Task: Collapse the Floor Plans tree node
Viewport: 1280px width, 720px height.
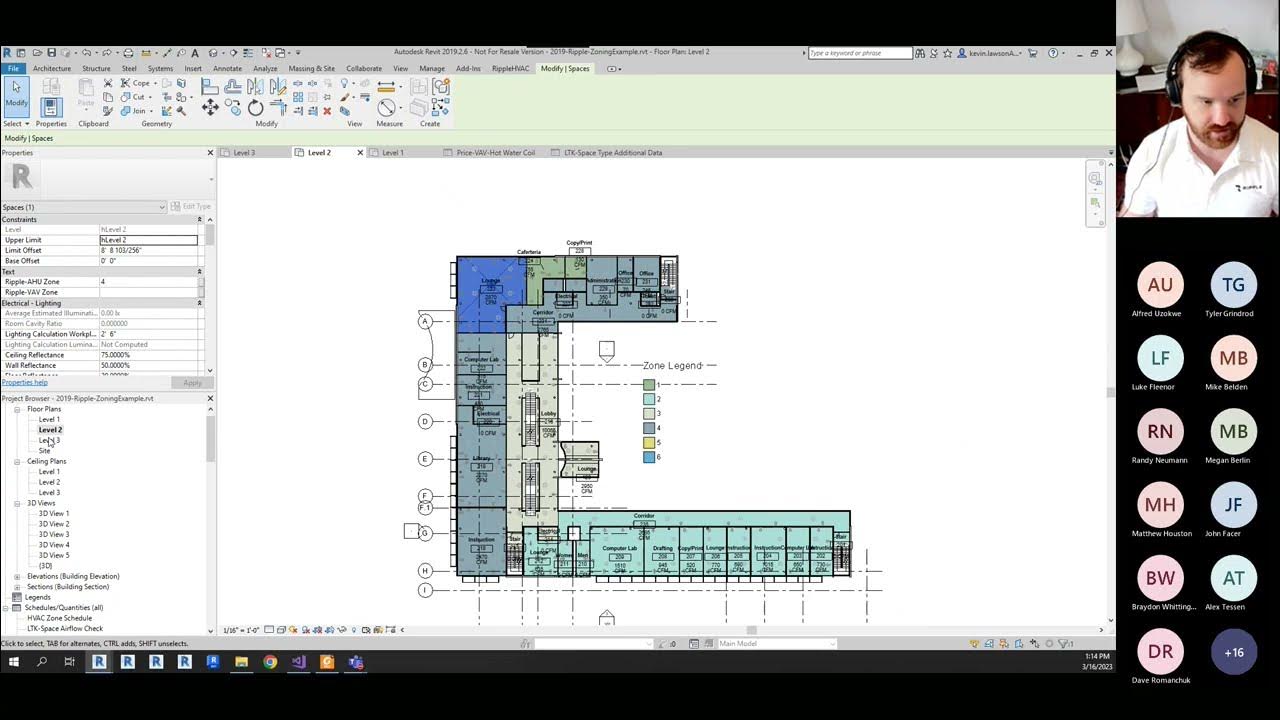Action: click(17, 409)
